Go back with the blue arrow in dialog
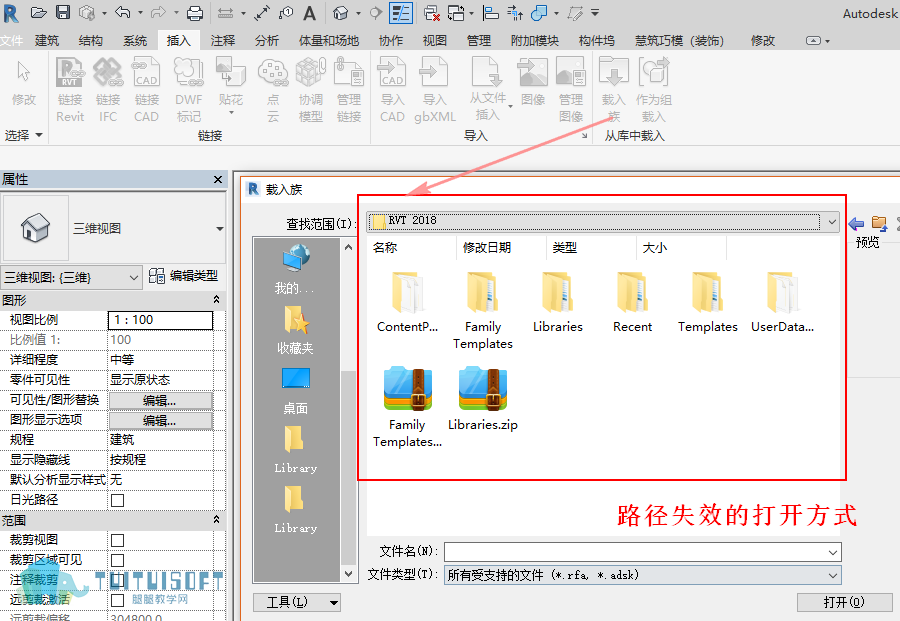 [x=856, y=223]
